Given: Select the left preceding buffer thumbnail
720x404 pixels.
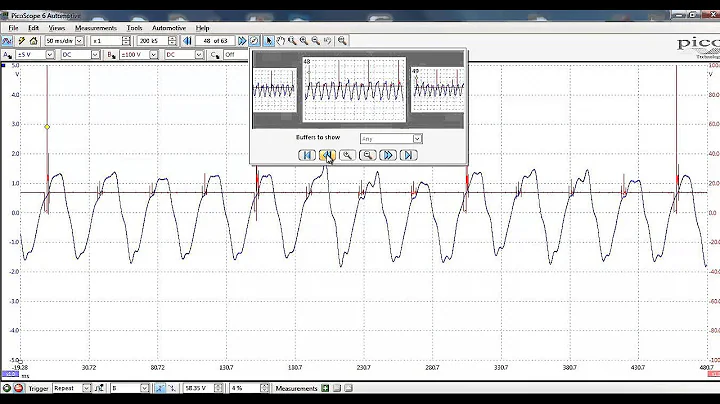Looking at the screenshot, I should tap(275, 90).
